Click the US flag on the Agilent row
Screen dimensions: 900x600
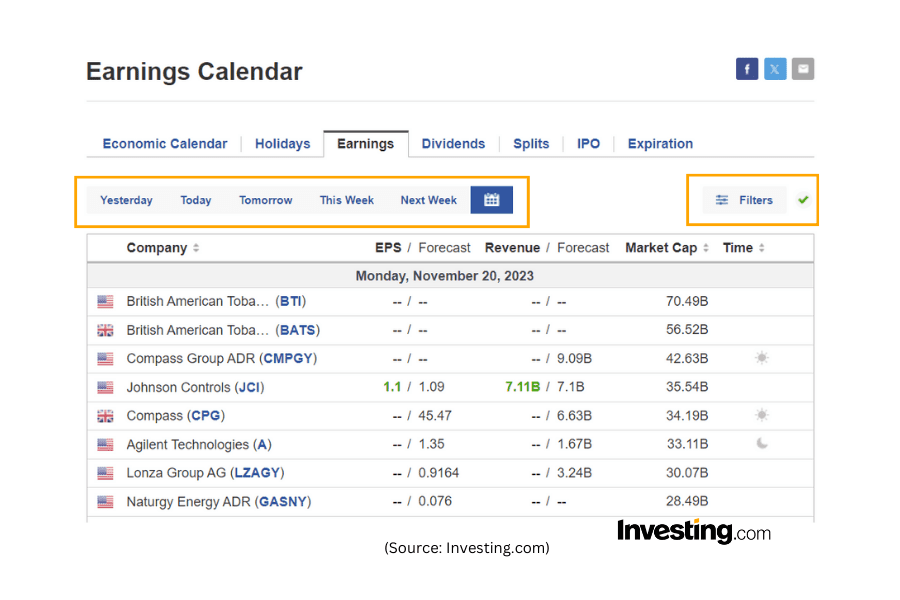(x=105, y=444)
